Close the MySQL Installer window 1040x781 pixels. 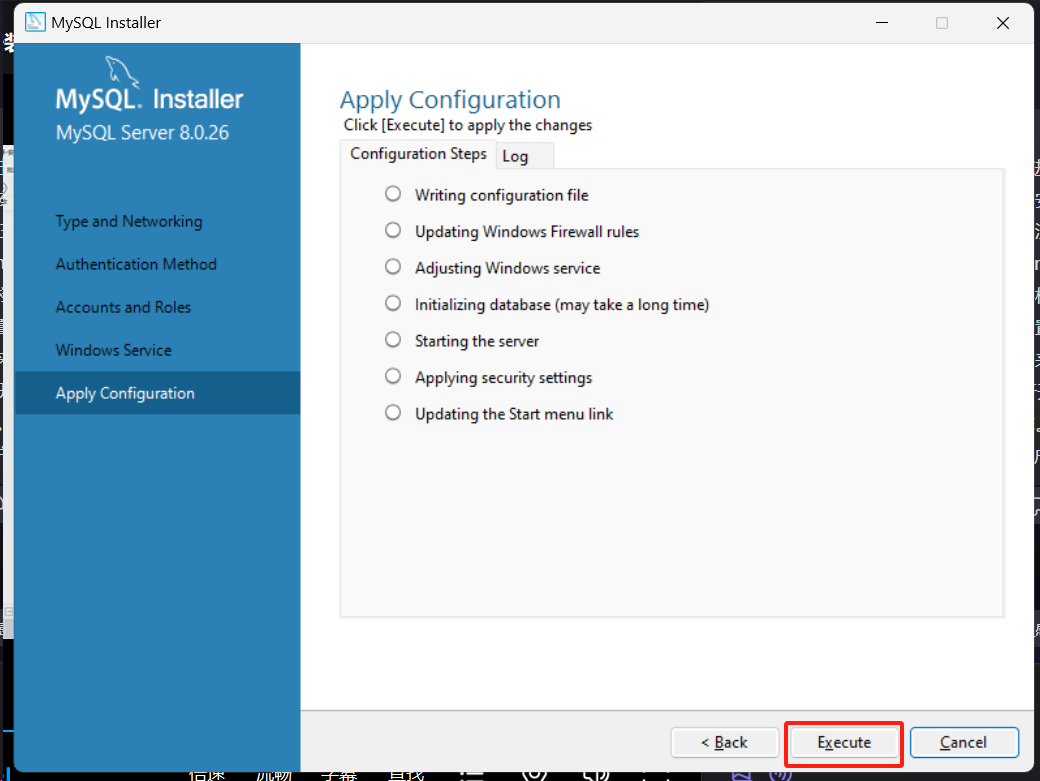coord(1003,23)
